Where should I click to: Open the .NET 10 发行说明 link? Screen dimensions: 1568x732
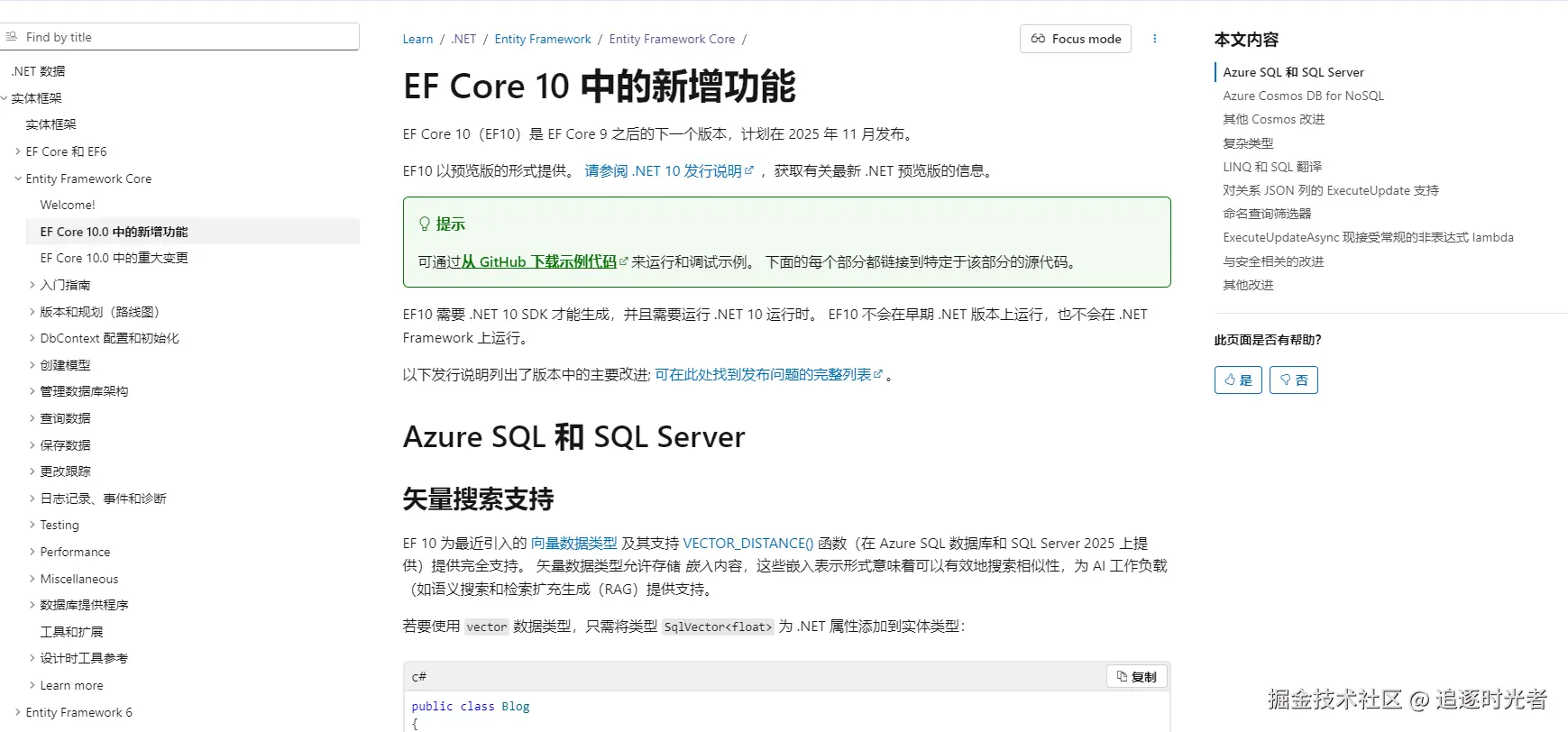coord(668,171)
